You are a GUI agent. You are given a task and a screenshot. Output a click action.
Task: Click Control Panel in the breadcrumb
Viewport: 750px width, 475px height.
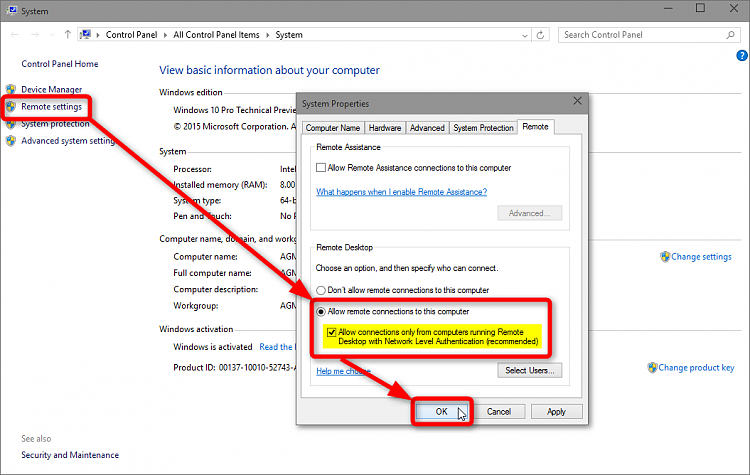click(132, 35)
